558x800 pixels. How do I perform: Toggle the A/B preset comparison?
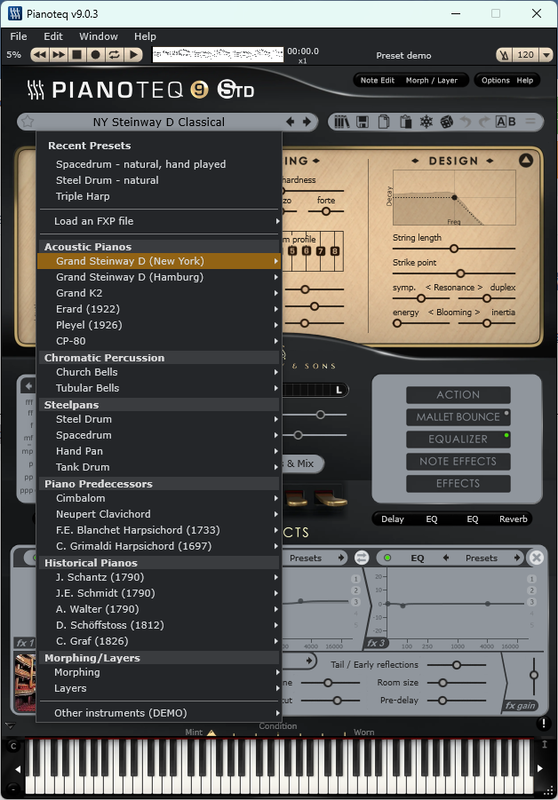point(505,122)
